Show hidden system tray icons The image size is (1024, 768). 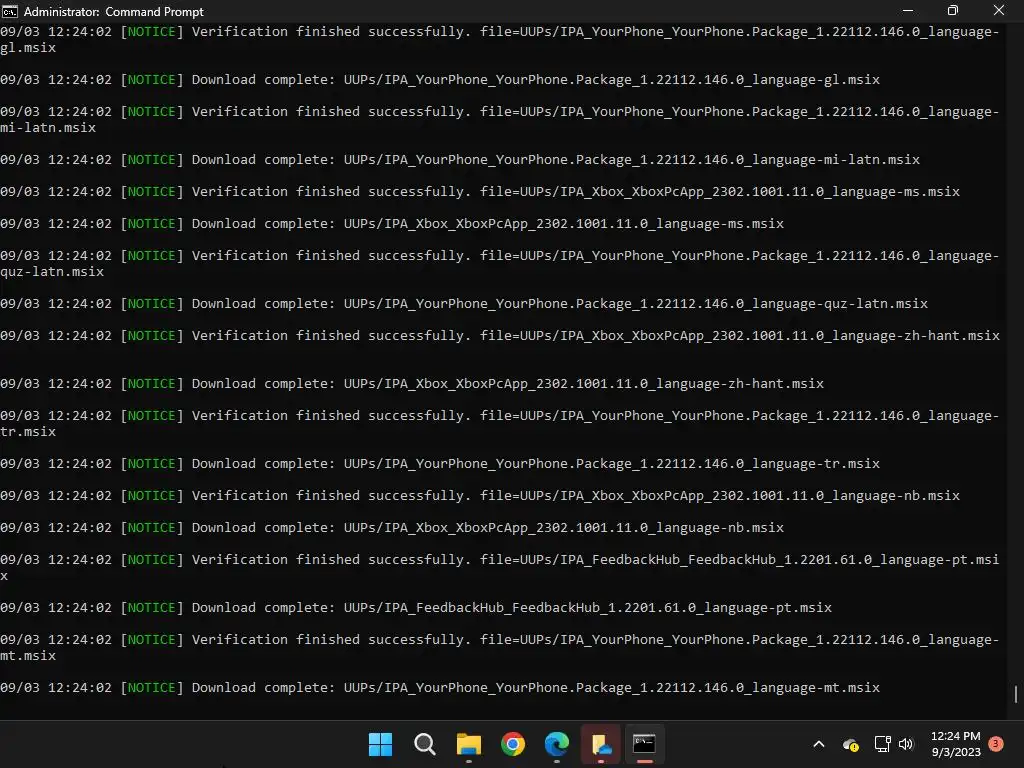[818, 744]
